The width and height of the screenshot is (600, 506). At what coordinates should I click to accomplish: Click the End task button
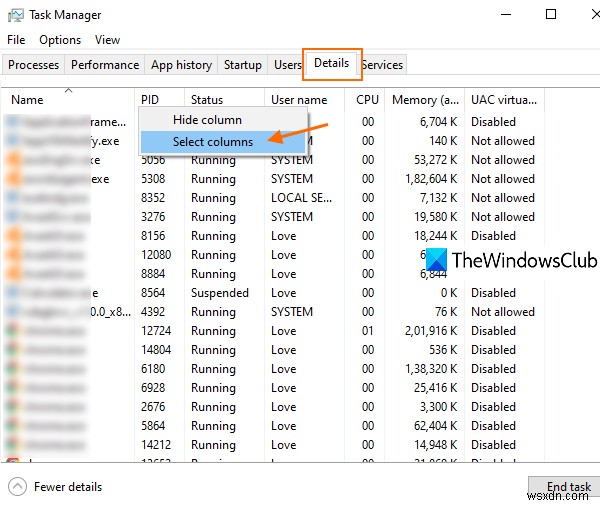[x=565, y=487]
